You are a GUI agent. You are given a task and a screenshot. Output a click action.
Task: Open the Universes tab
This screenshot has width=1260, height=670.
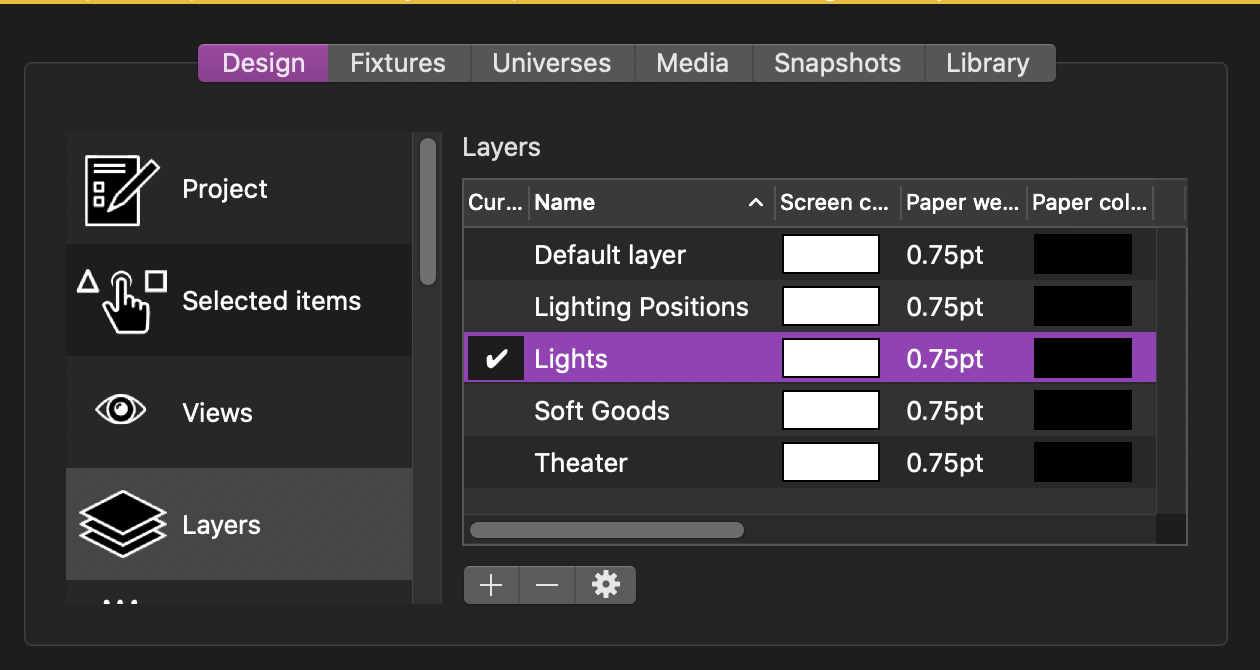(551, 63)
